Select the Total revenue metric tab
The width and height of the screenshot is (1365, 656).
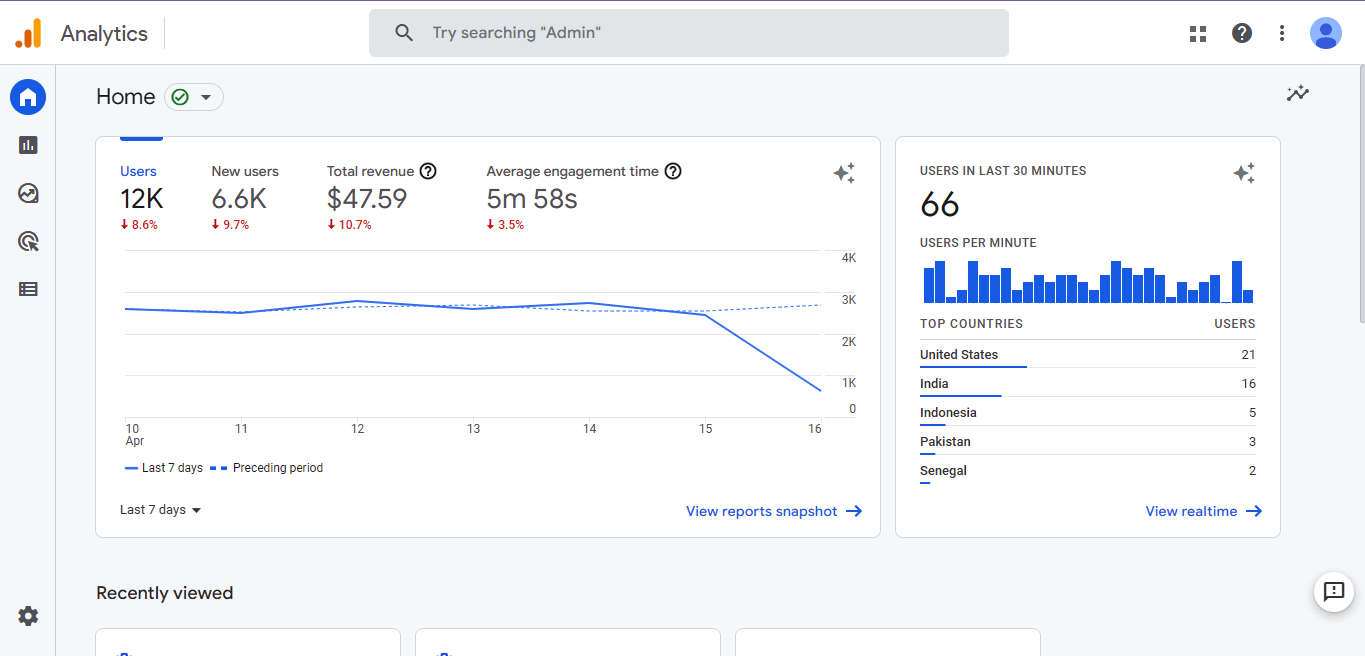[382, 197]
